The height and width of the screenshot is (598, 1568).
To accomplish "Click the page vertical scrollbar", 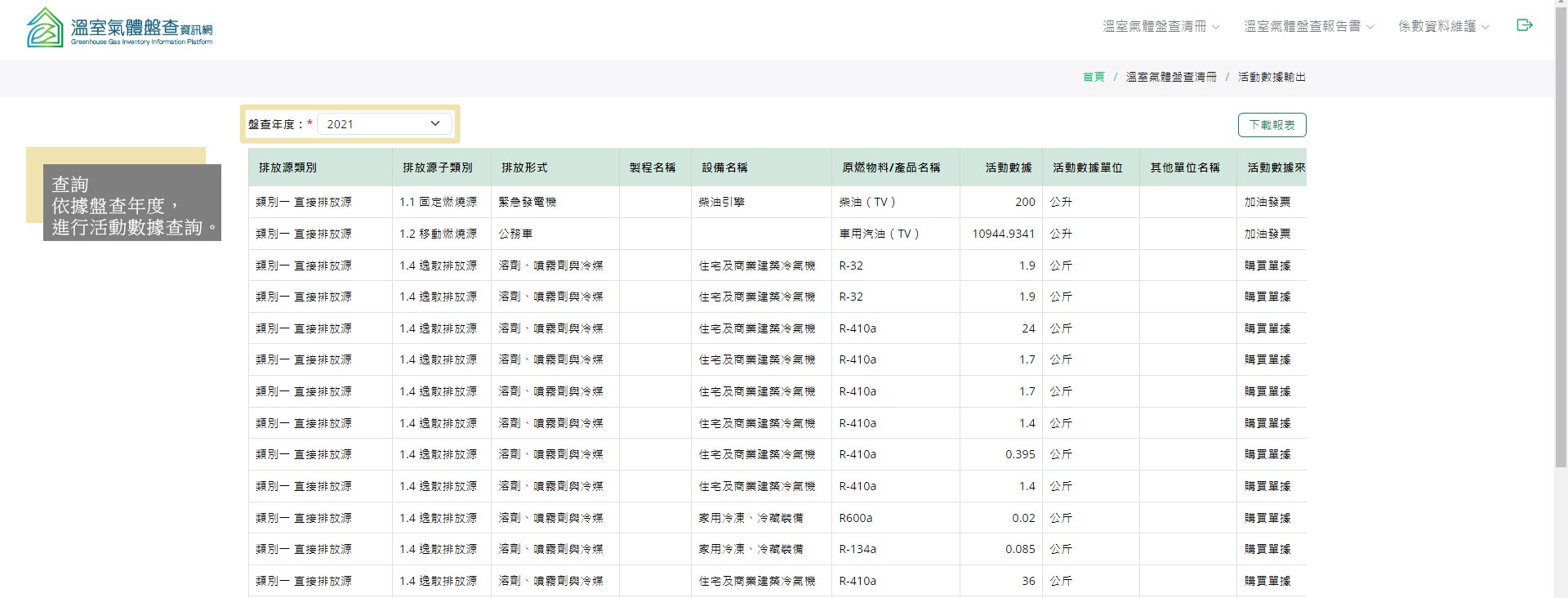I will [x=1561, y=245].
